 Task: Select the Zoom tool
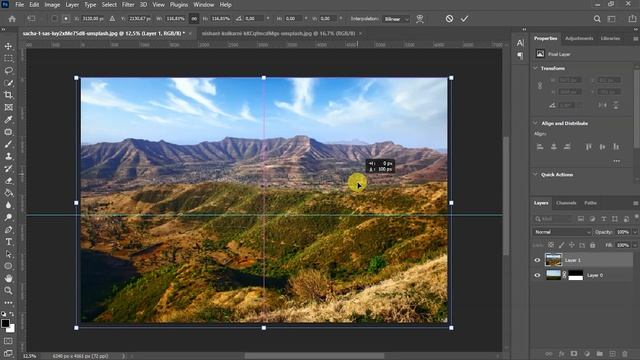coord(8,291)
